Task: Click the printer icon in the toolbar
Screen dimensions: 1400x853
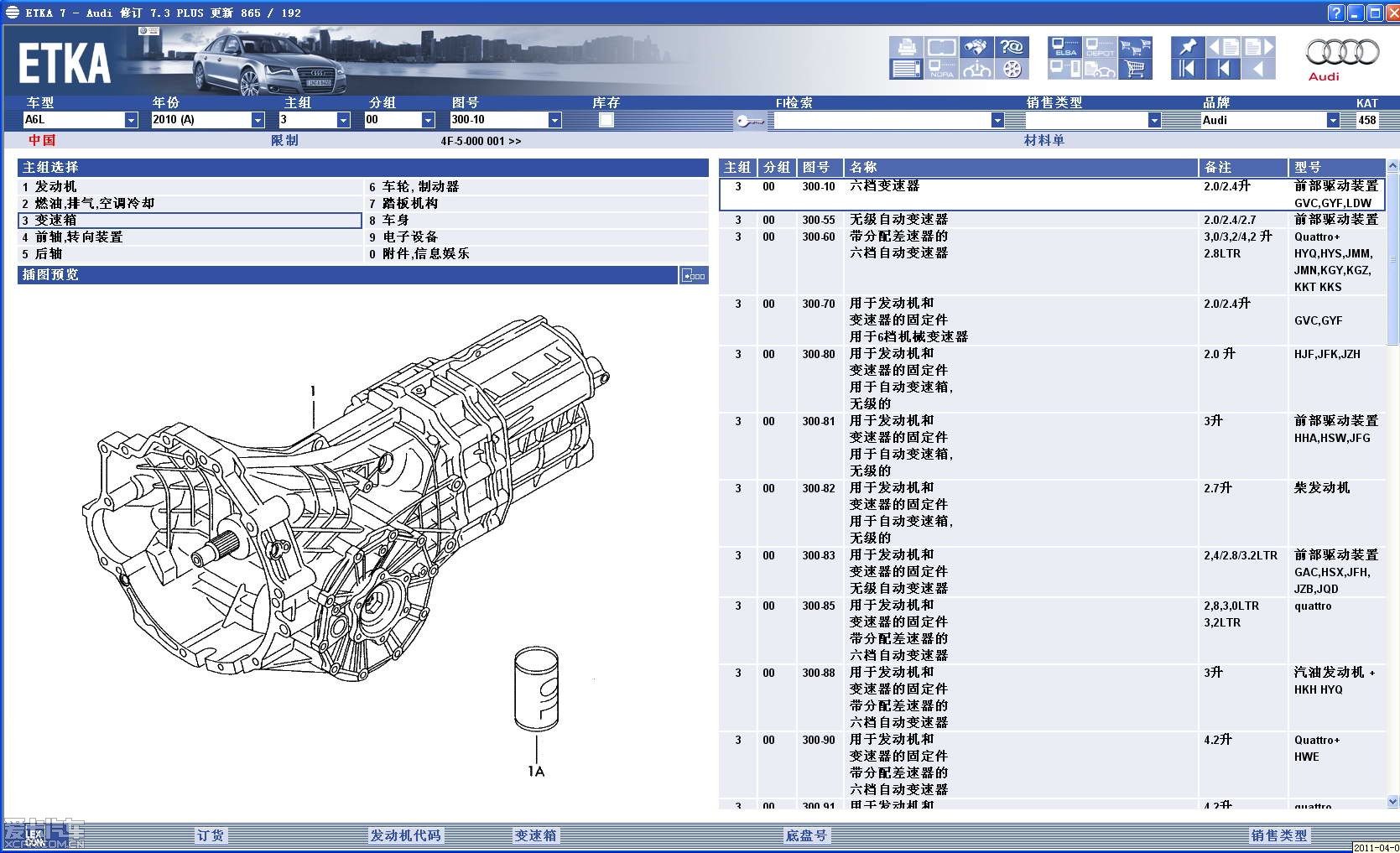Action: (x=906, y=48)
